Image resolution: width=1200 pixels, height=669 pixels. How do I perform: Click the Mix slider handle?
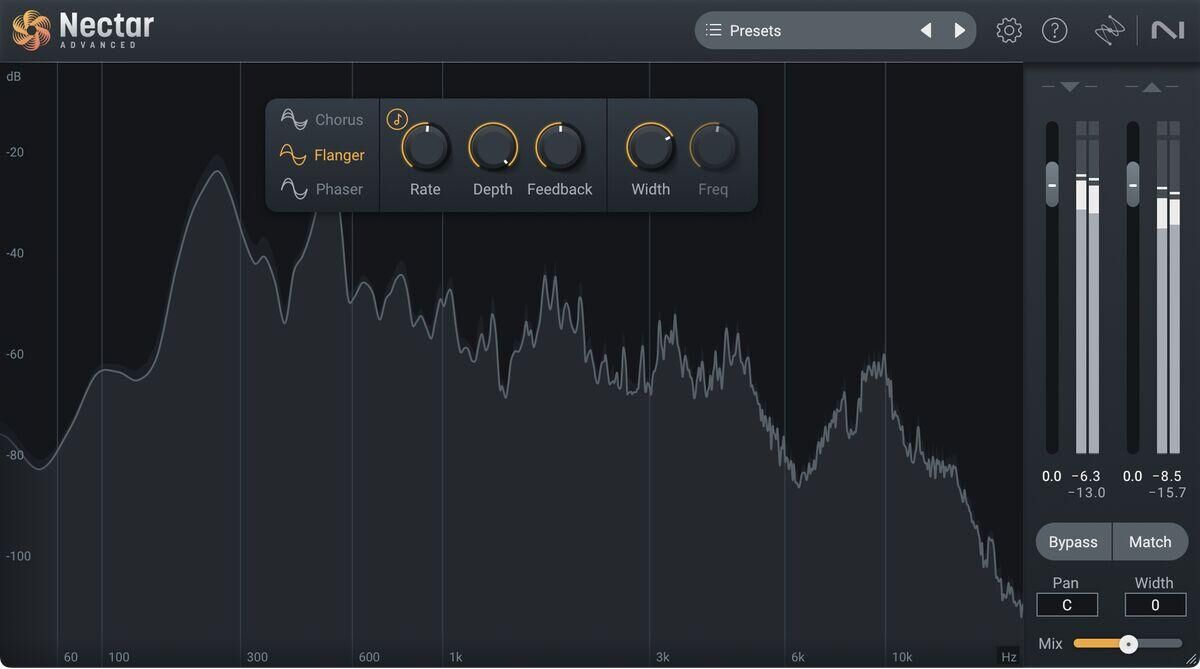1128,644
